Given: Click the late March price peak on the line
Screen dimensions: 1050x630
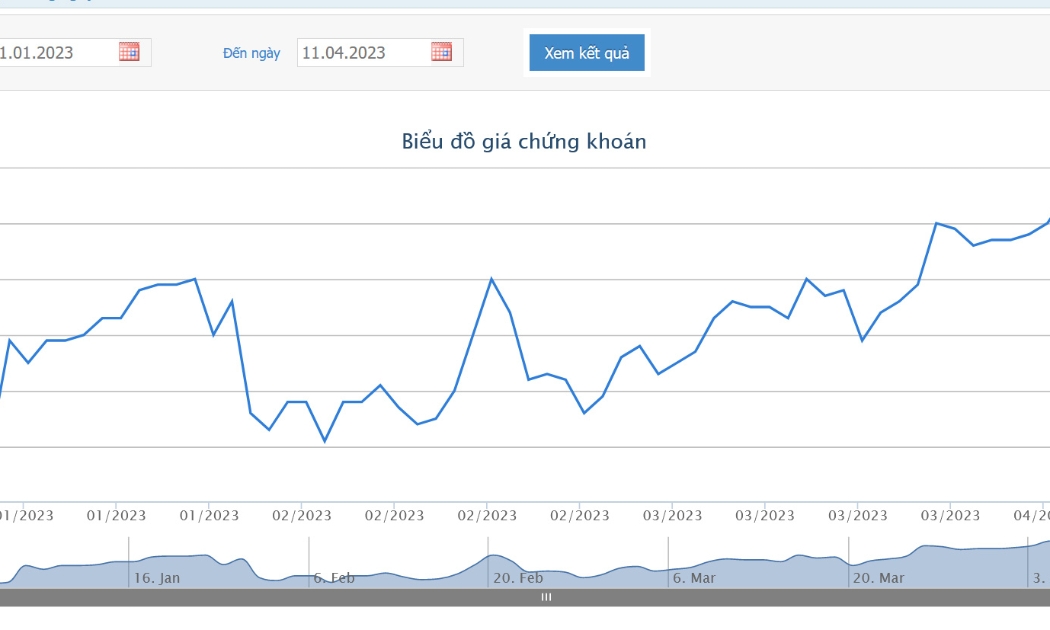Looking at the screenshot, I should 936,223.
